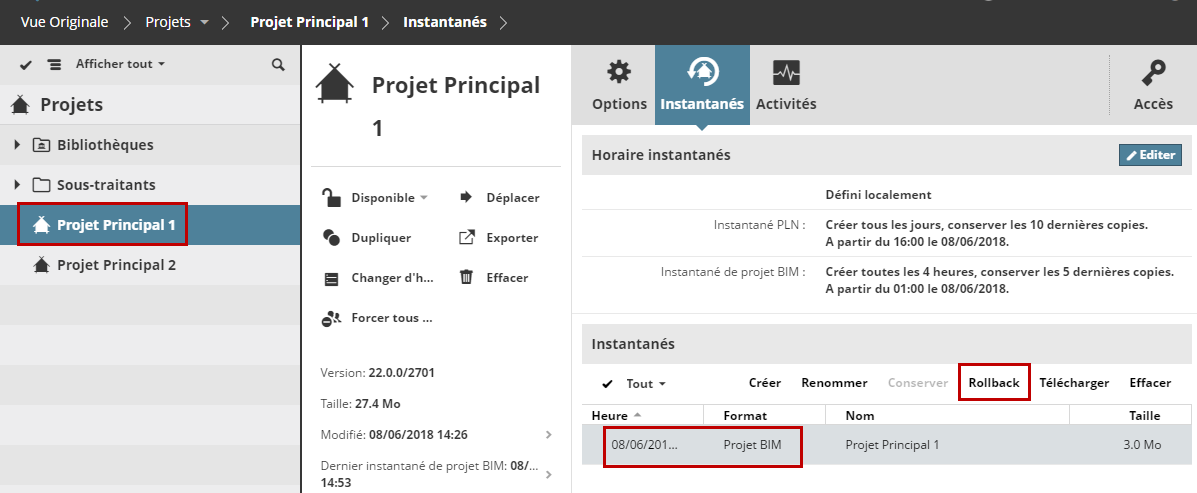Click the Changer d'hôte server icon
The width and height of the screenshot is (1197, 493).
point(332,278)
